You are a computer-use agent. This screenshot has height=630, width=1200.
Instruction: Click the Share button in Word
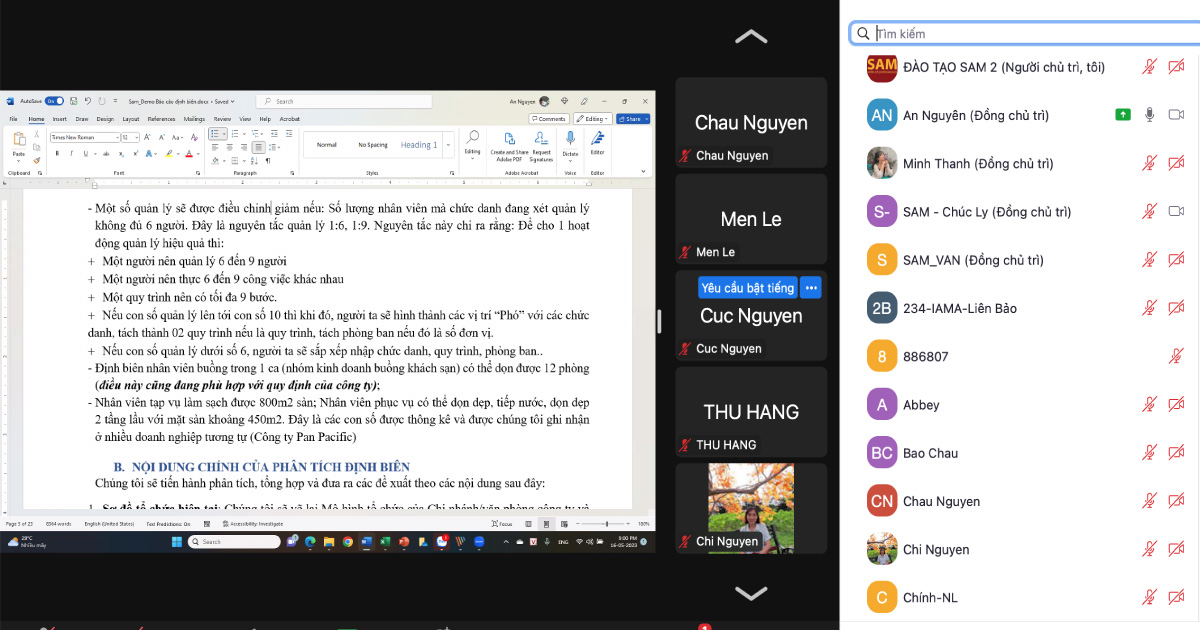(x=632, y=119)
